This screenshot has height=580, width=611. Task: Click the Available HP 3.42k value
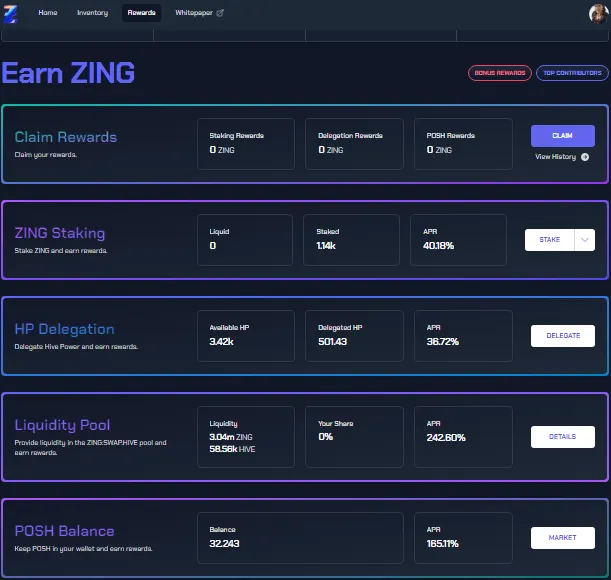pyautogui.click(x=221, y=342)
